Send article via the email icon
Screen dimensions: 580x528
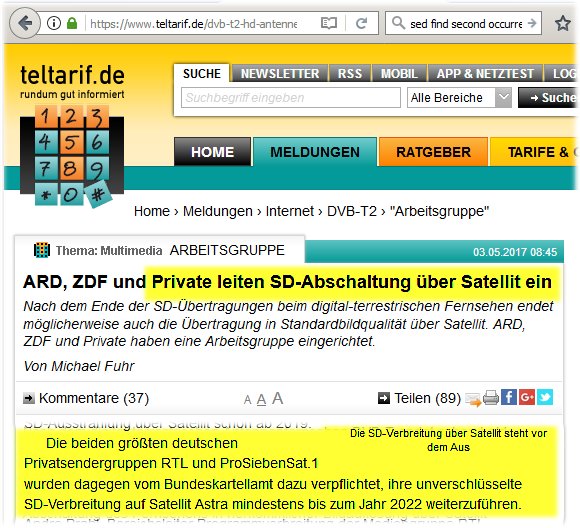point(473,399)
